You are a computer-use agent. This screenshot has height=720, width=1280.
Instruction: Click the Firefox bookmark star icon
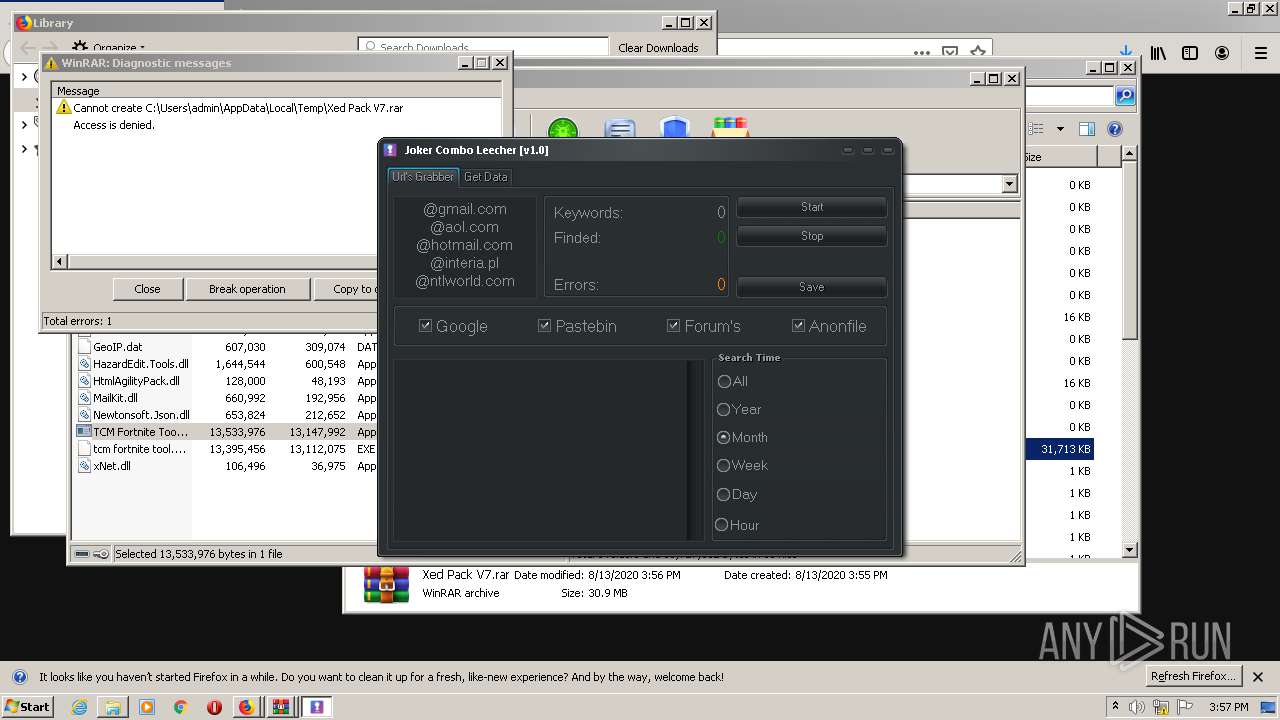(978, 52)
